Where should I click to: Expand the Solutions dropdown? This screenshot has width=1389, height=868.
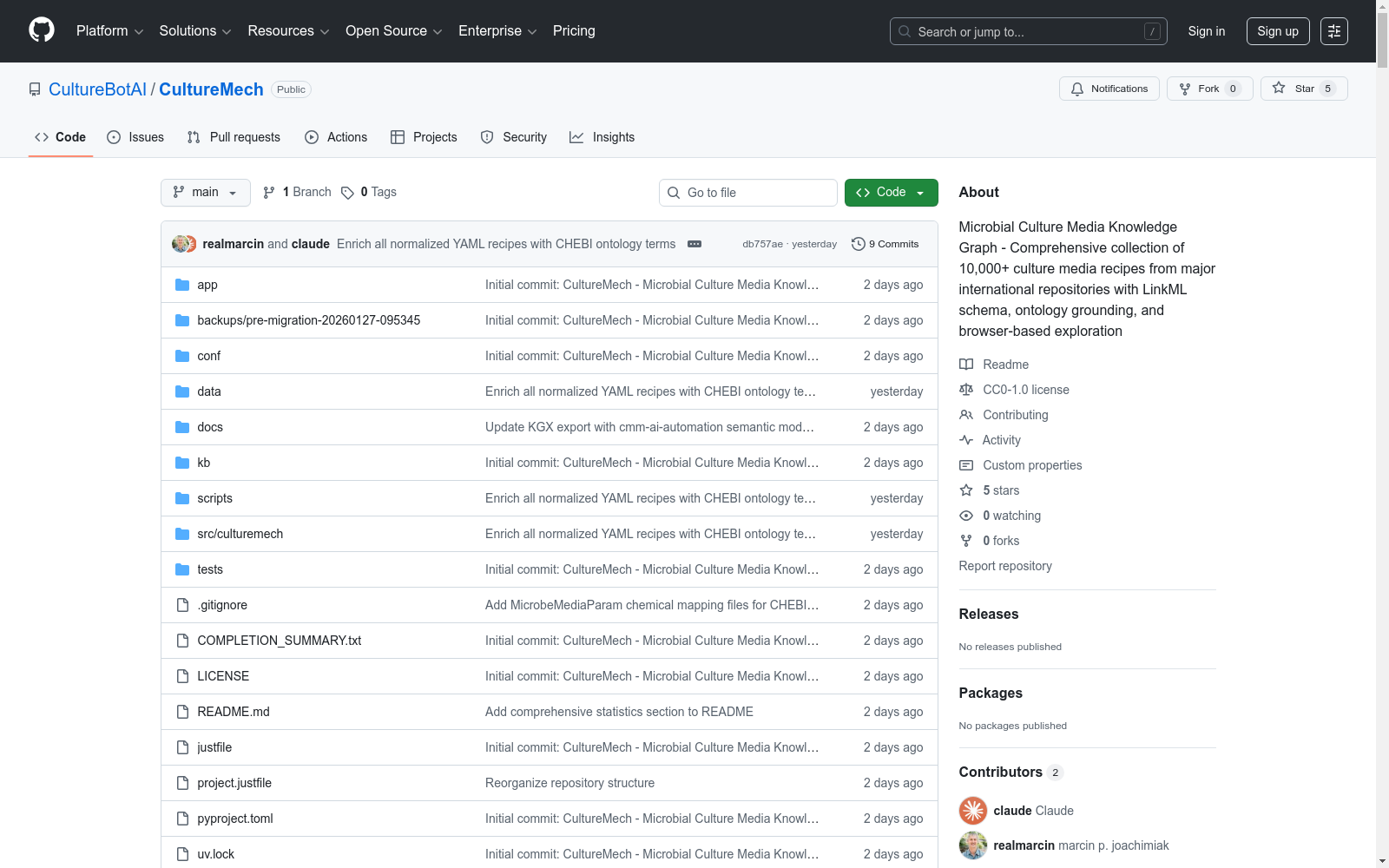[x=195, y=31]
